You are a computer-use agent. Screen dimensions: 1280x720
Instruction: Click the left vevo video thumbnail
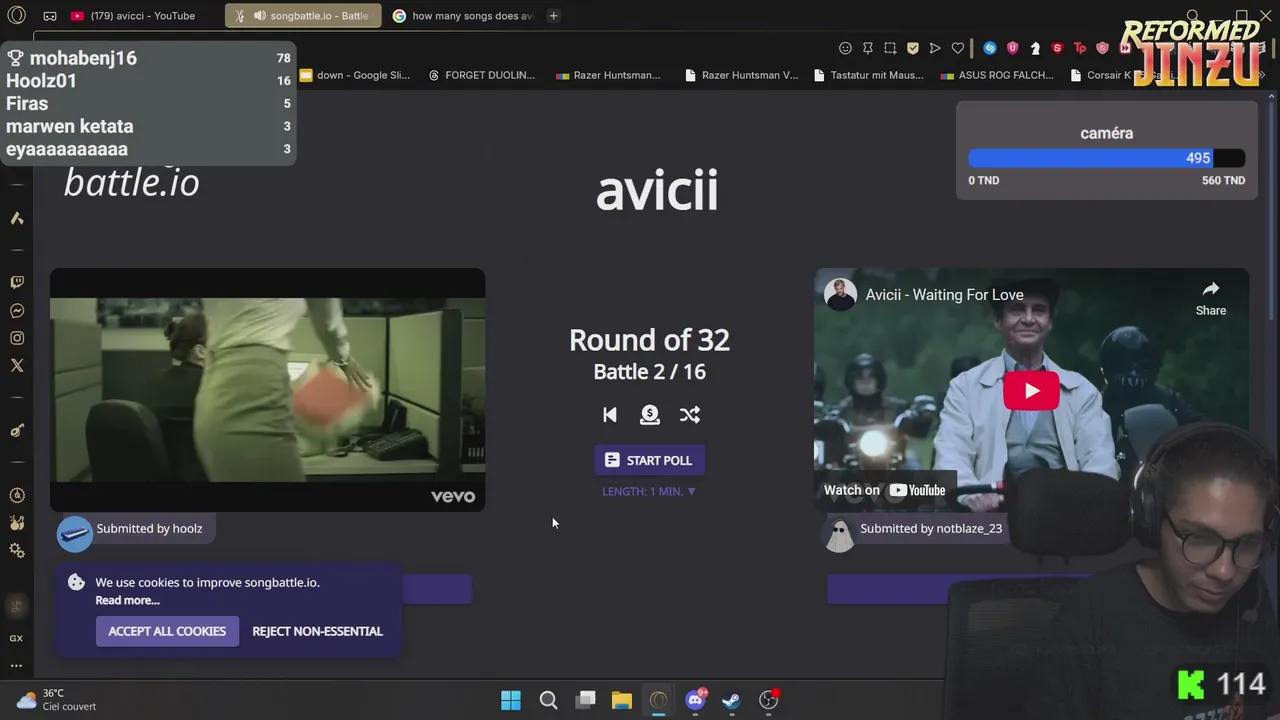click(x=268, y=390)
